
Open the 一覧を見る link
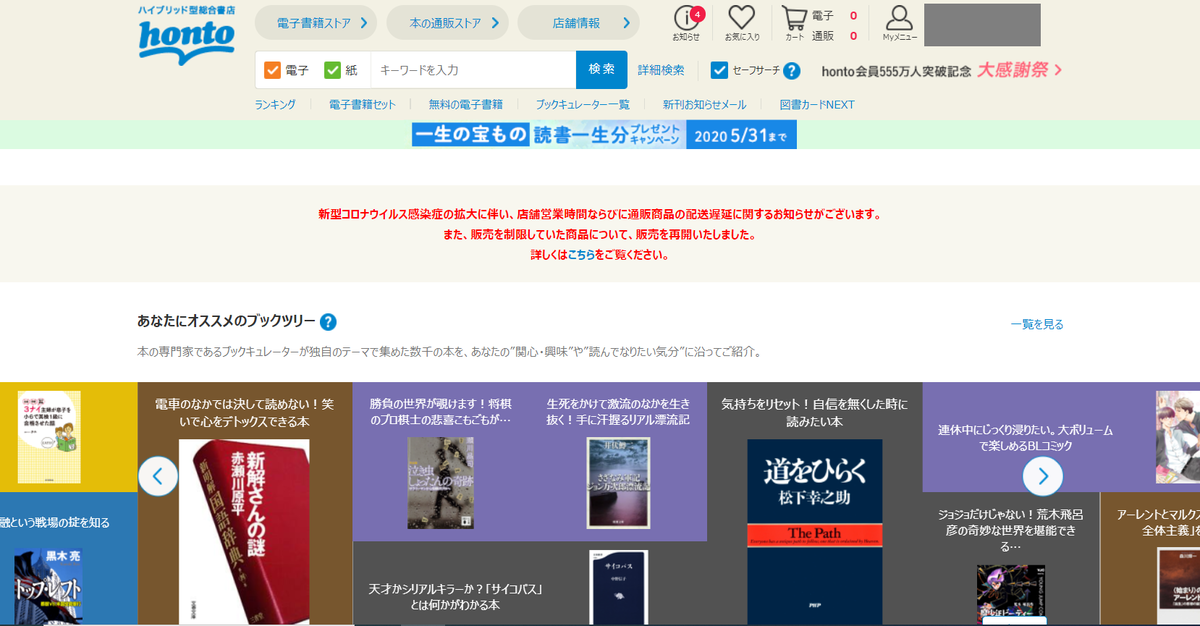click(x=1037, y=324)
